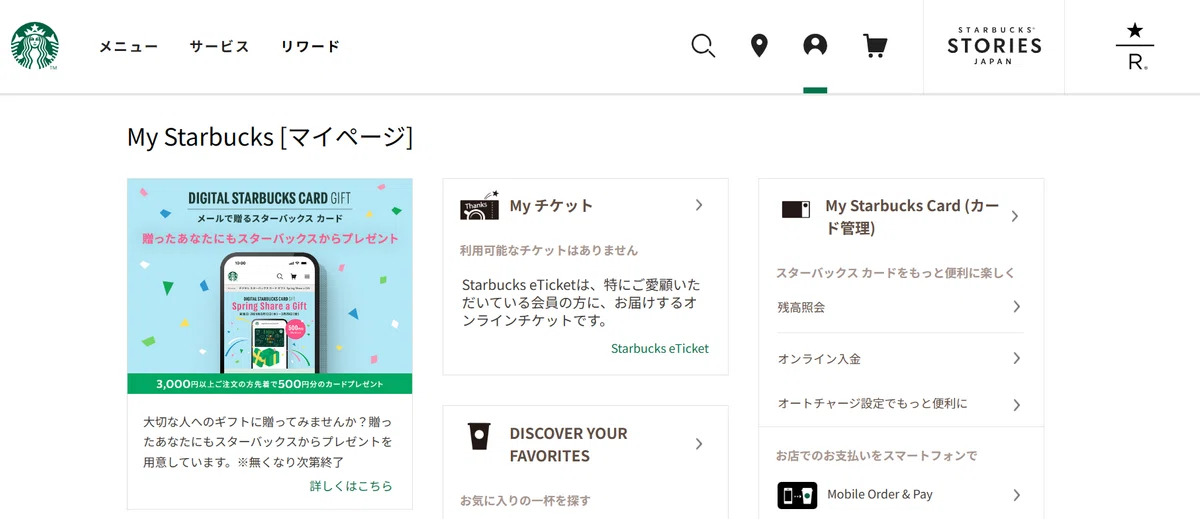Click the My チケット ticket icon
1200x519 pixels.
tap(480, 205)
